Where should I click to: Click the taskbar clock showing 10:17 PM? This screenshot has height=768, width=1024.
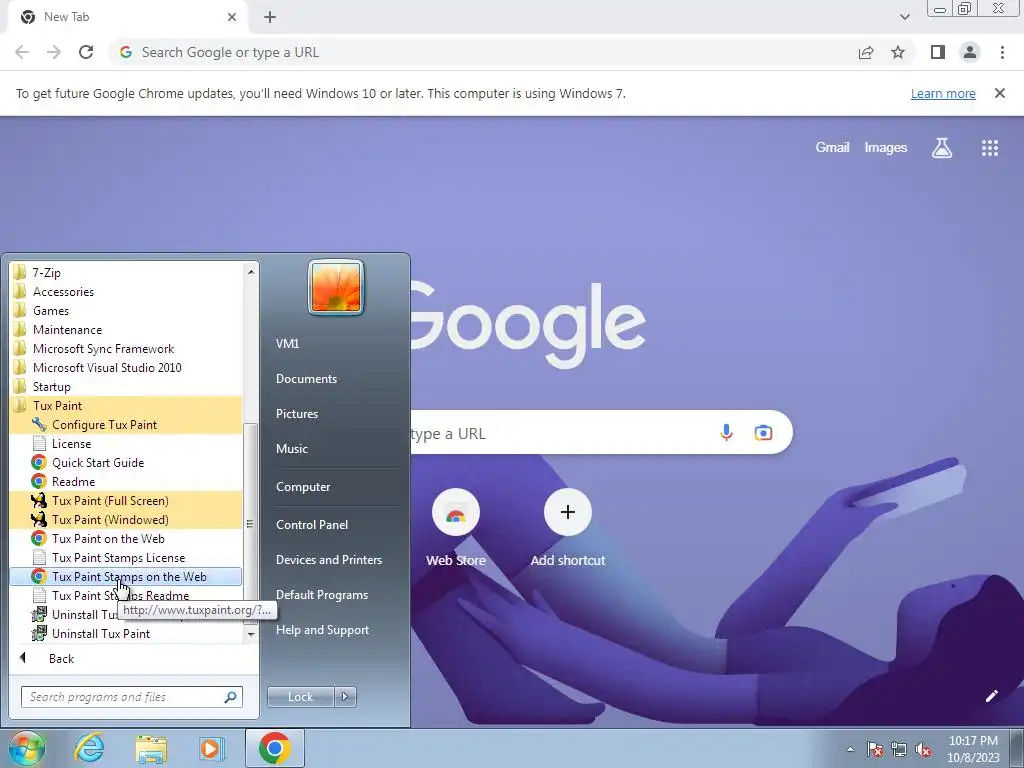tap(973, 748)
